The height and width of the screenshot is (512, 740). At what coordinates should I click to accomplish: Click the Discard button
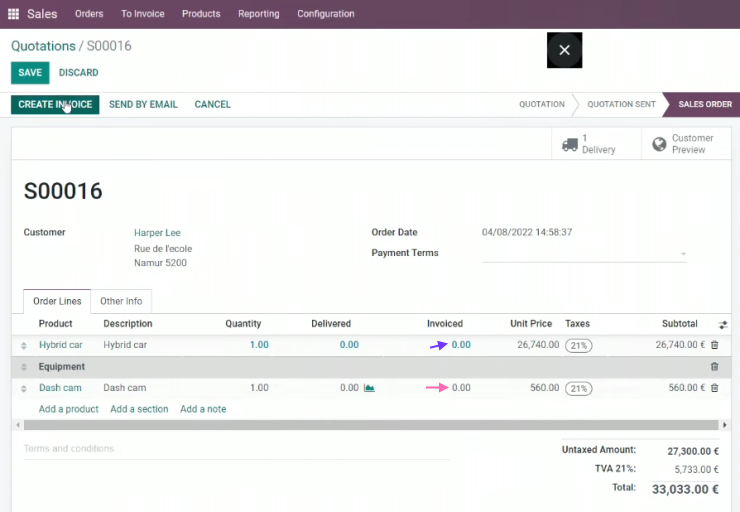tap(78, 73)
